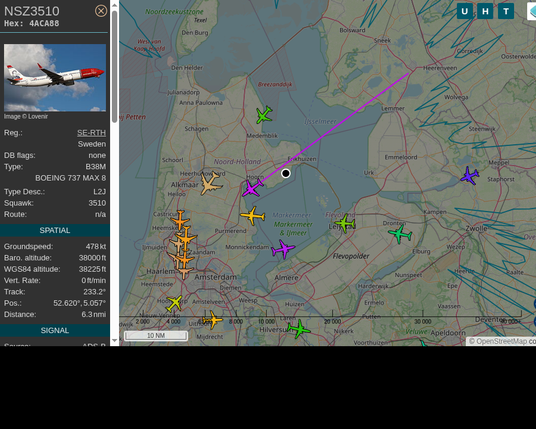
Task: Click the SIGNAL section header
Action: point(55,330)
